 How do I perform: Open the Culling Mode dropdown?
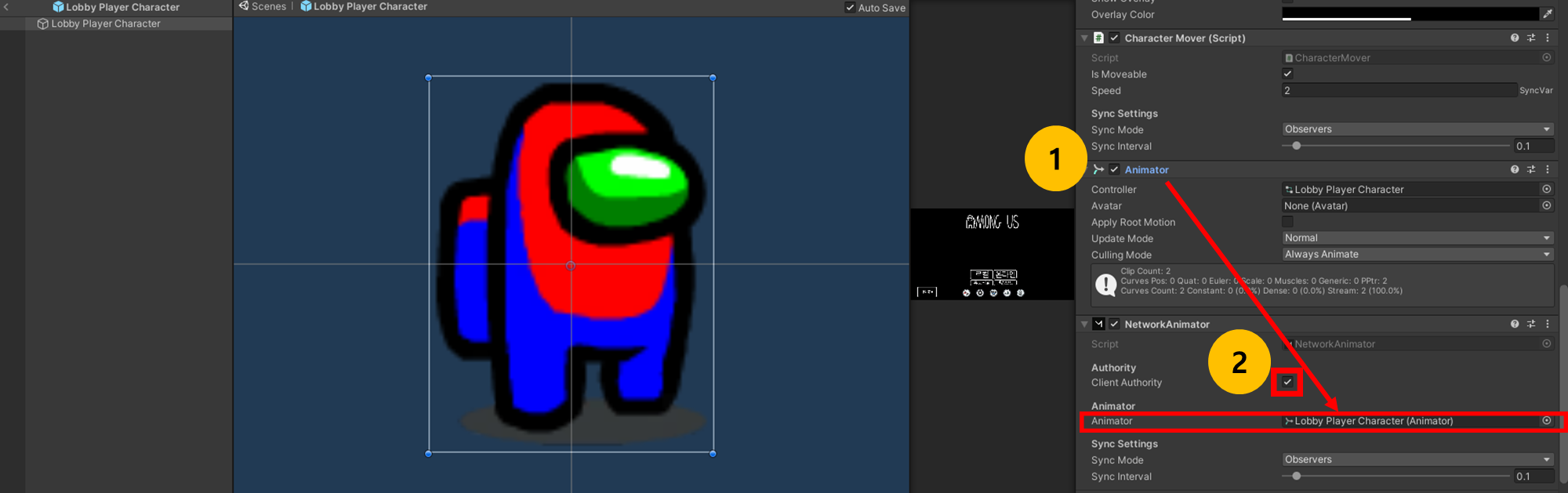(1417, 255)
